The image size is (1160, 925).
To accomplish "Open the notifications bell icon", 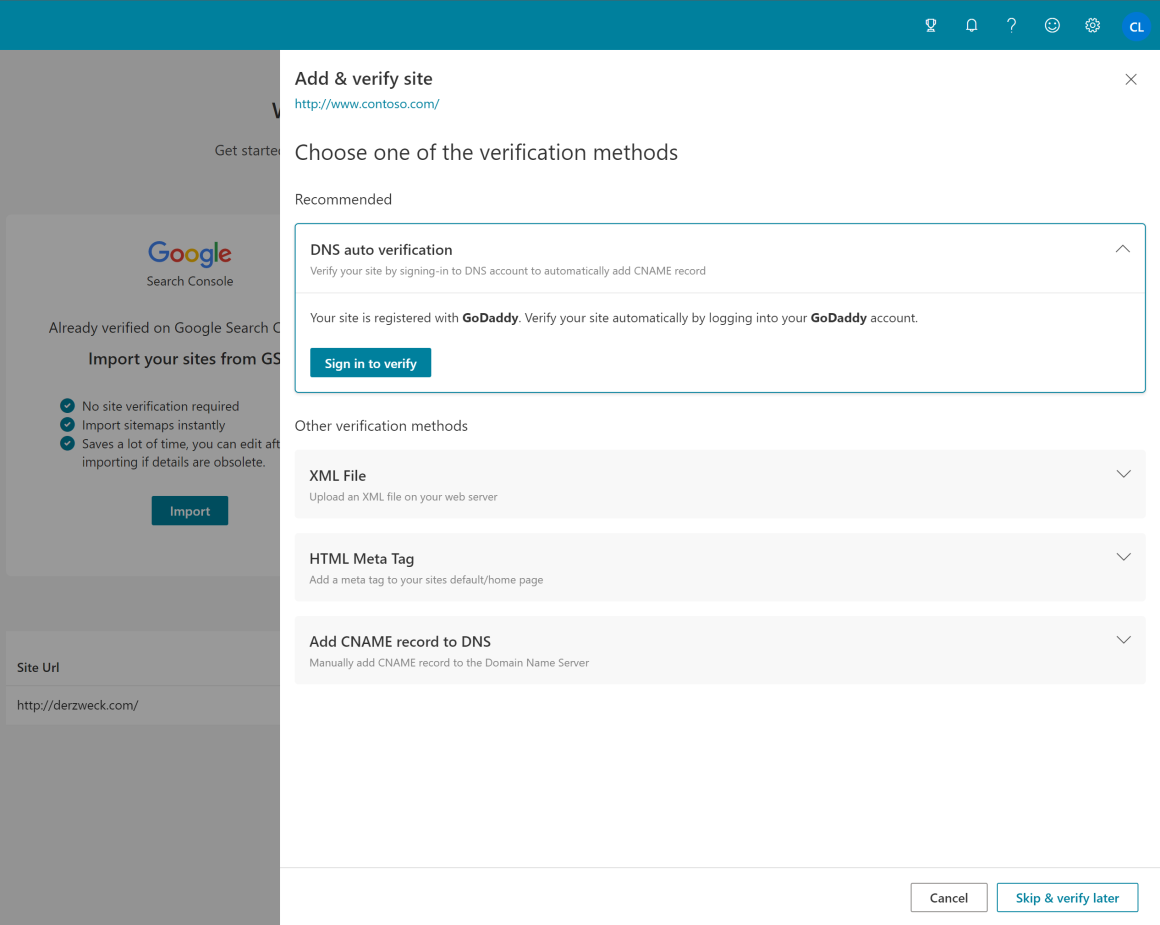I will 971,25.
